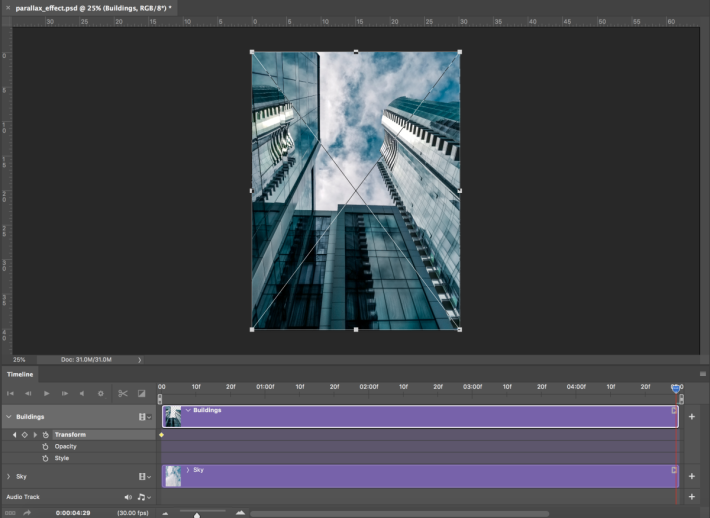
Task: Click the work area end handle
Action: click(681, 399)
